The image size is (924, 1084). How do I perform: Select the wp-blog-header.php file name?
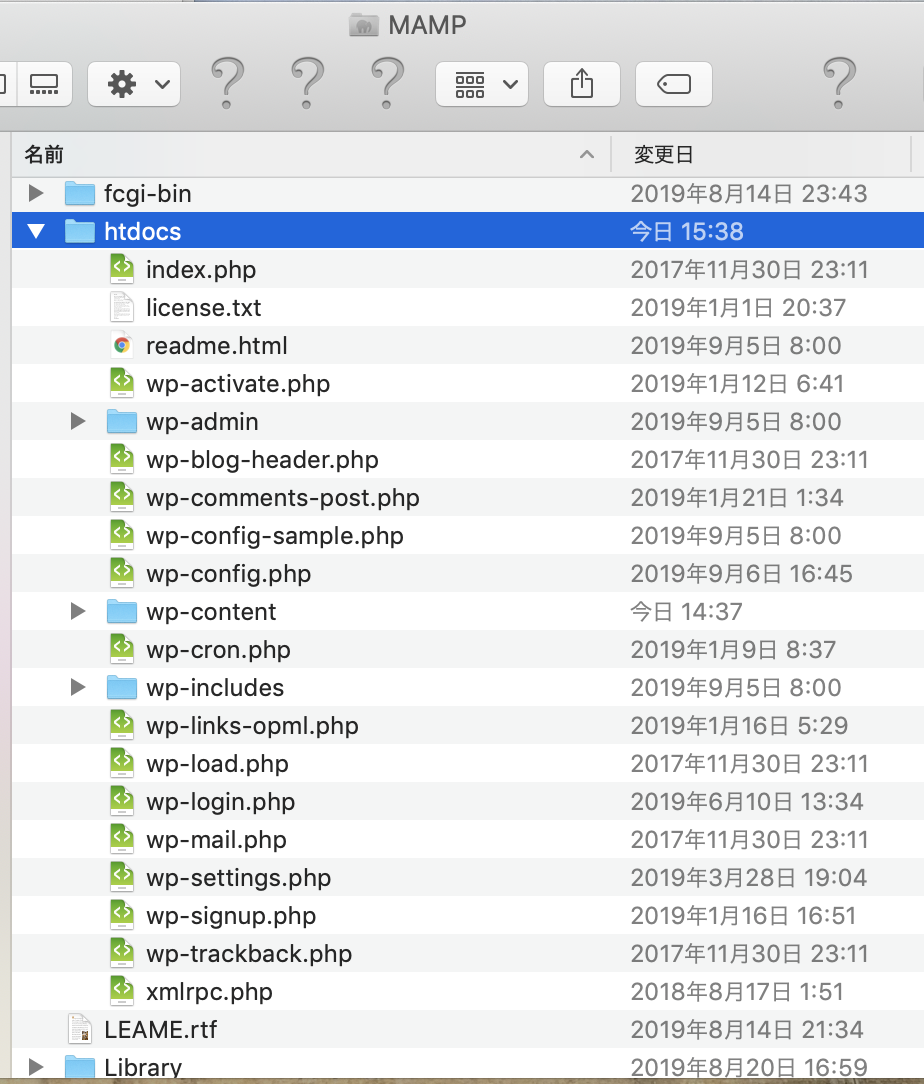pyautogui.click(x=263, y=460)
